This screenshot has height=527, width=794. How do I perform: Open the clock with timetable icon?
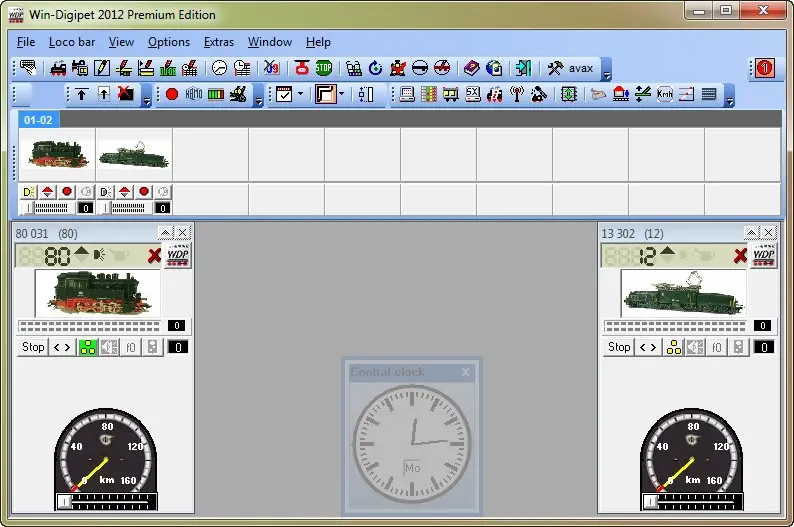(242, 68)
